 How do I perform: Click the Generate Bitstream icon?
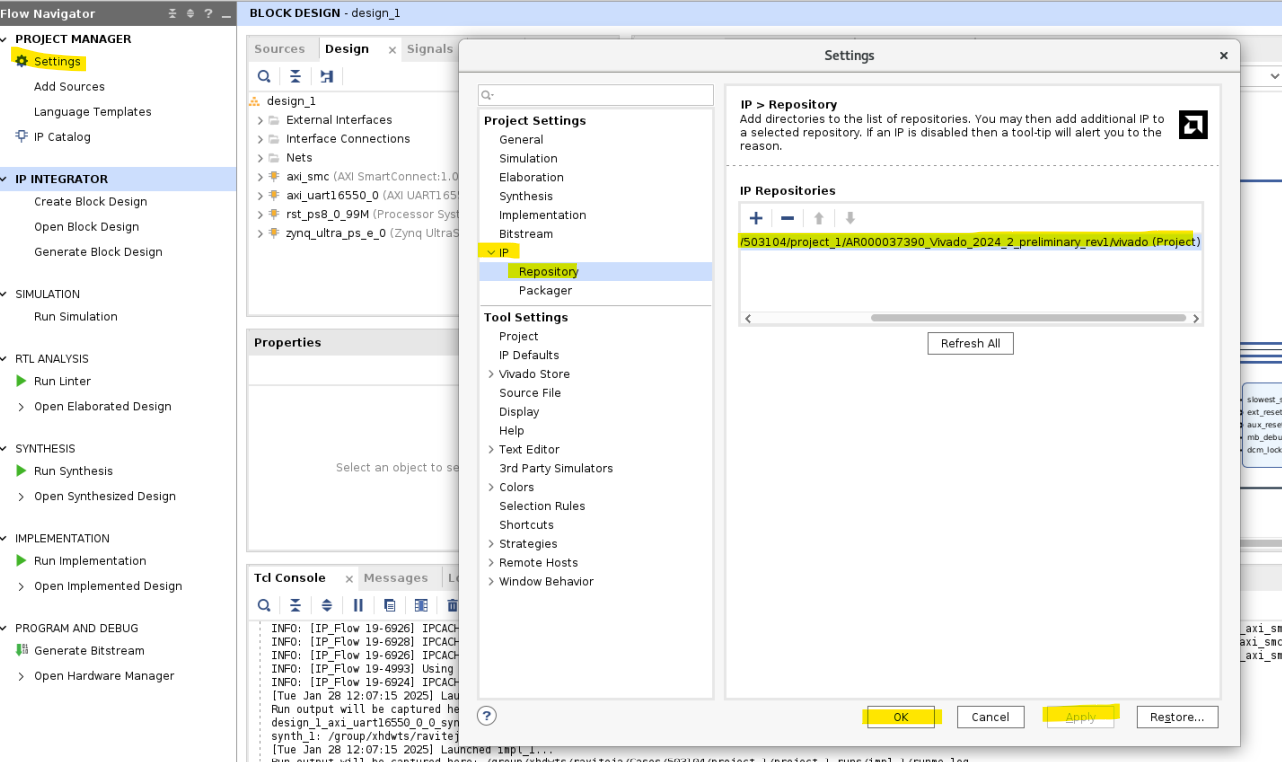pos(22,650)
